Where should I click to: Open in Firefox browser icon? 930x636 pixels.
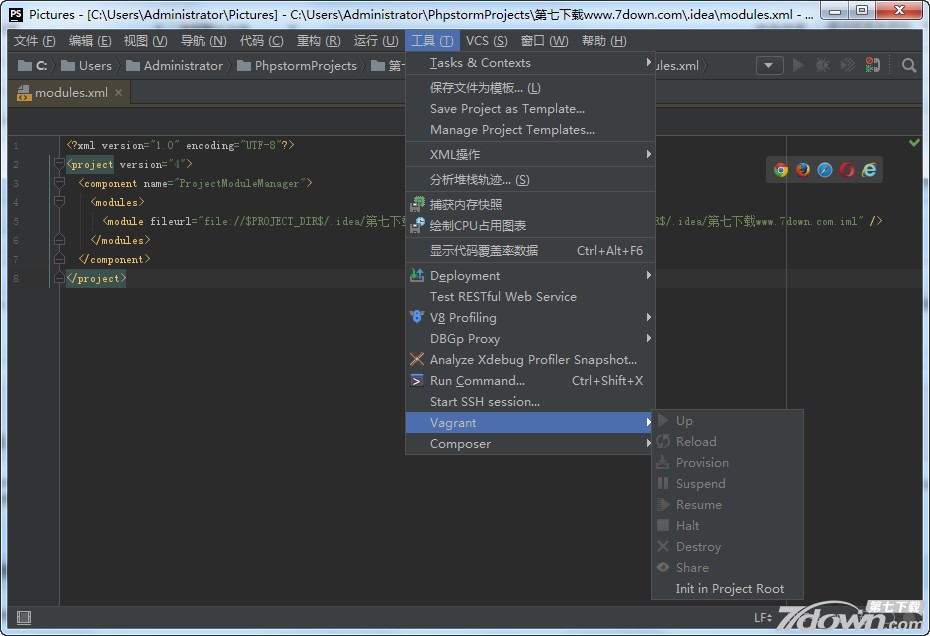(803, 170)
